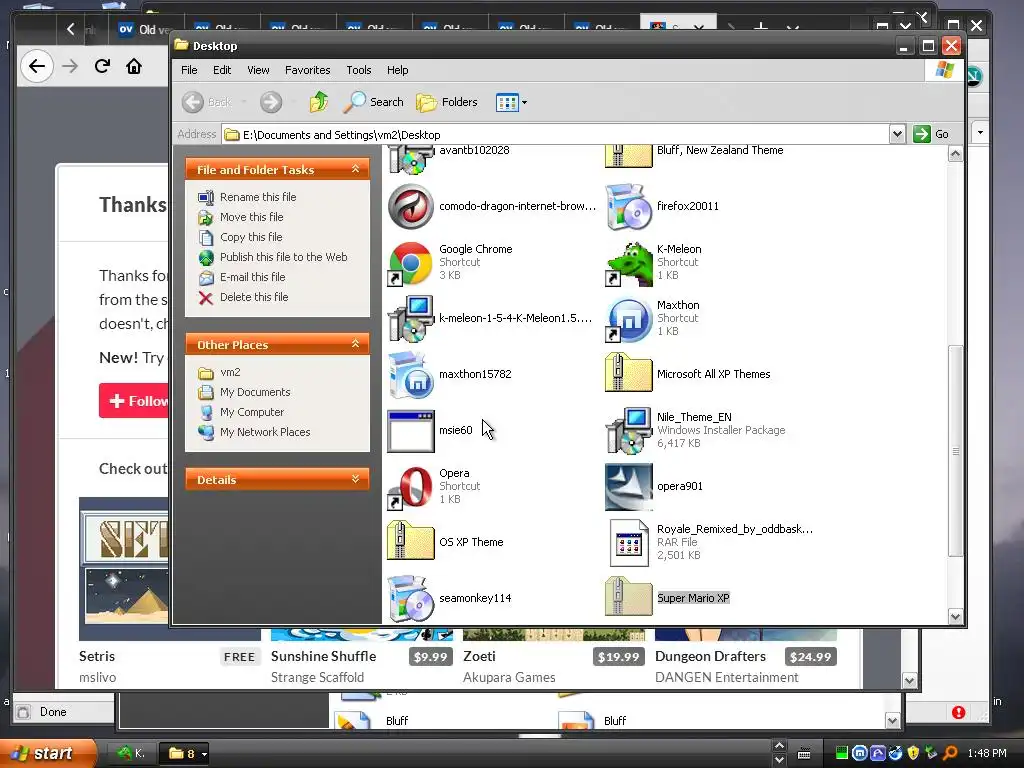Click E-mail this file
1024x768 pixels.
click(253, 277)
